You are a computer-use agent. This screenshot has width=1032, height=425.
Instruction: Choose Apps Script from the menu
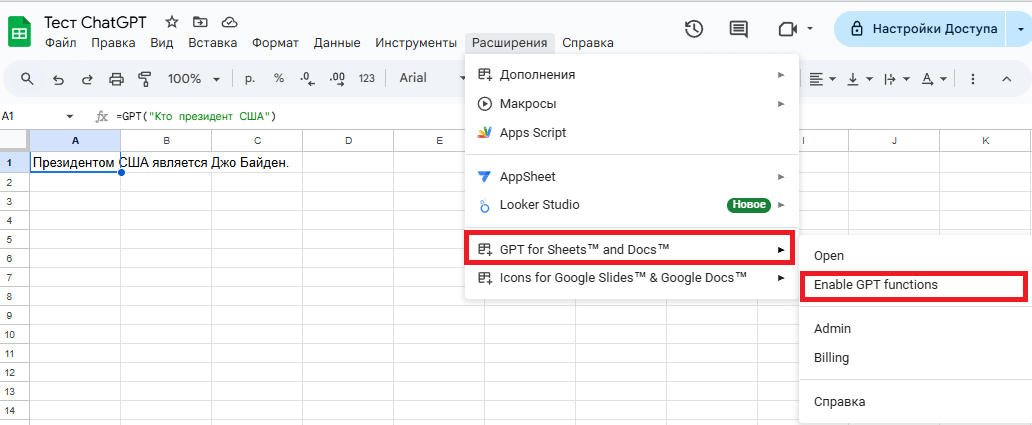632,133
